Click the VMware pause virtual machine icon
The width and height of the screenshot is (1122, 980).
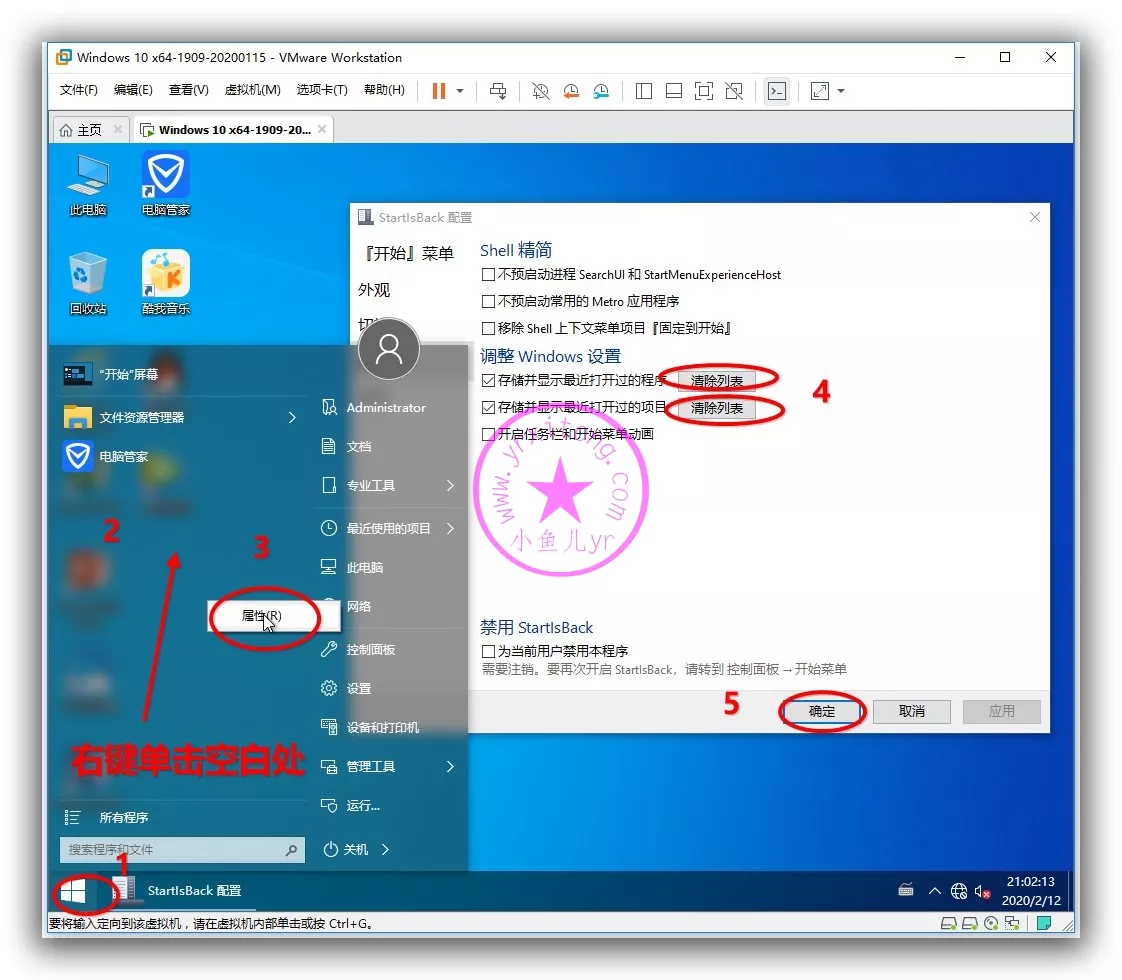point(438,91)
